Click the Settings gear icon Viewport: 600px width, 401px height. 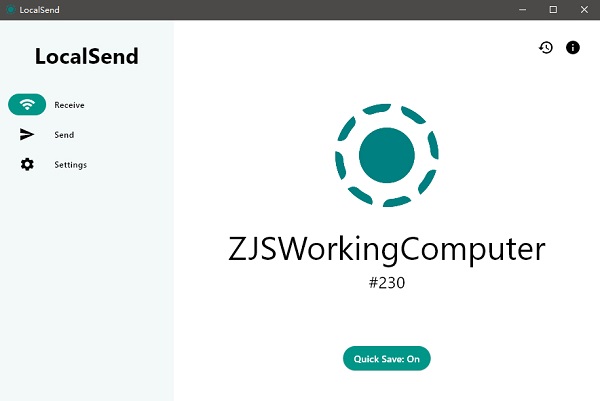coord(27,164)
